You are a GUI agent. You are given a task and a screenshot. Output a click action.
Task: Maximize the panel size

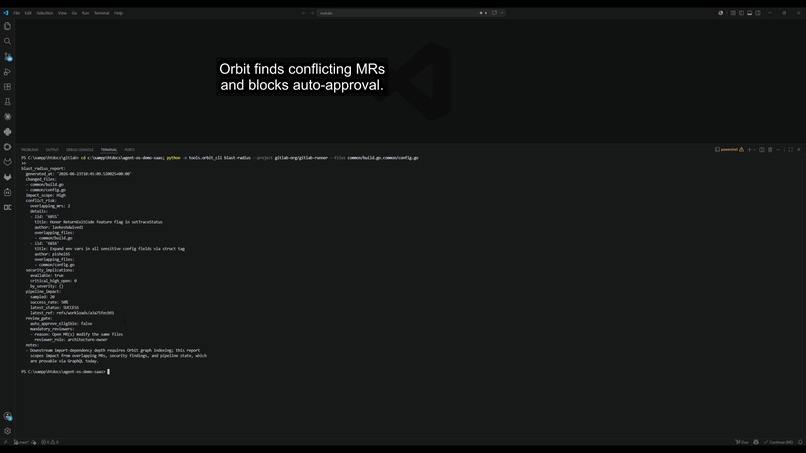coord(790,150)
